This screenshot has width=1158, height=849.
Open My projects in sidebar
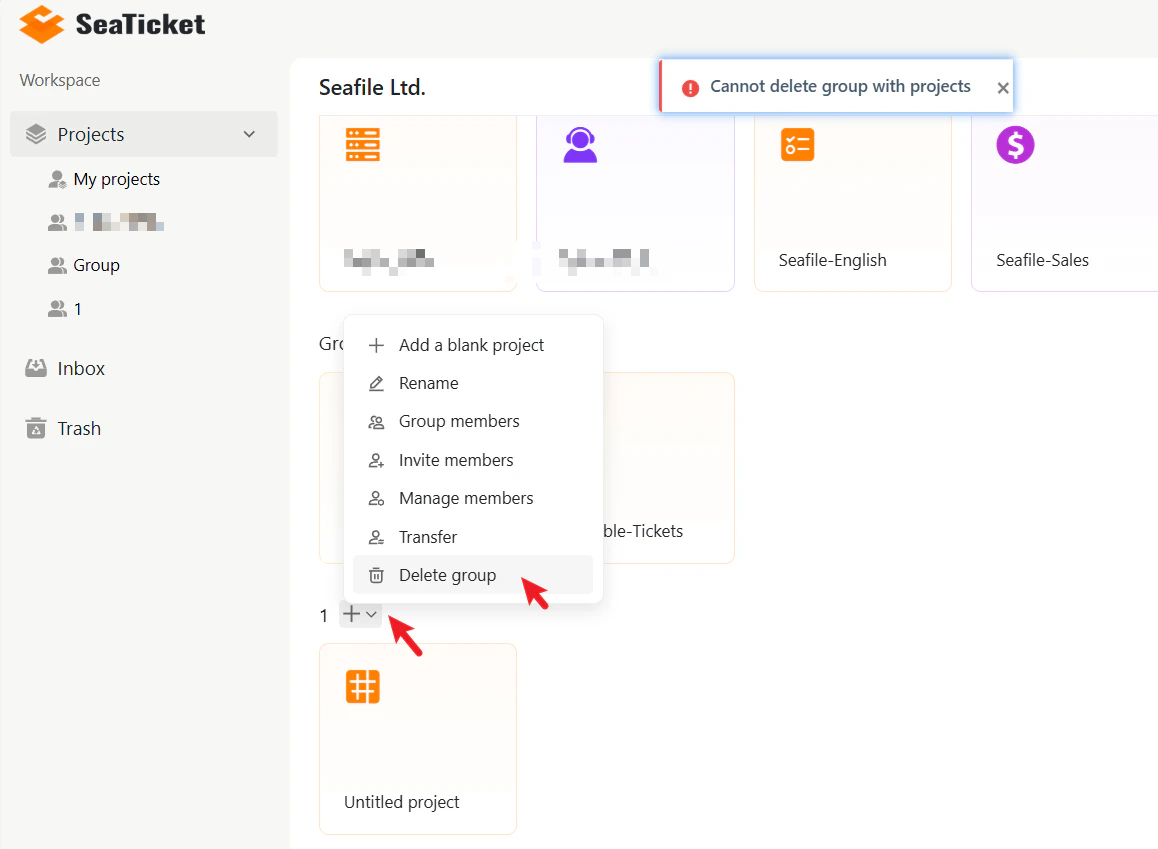117,179
